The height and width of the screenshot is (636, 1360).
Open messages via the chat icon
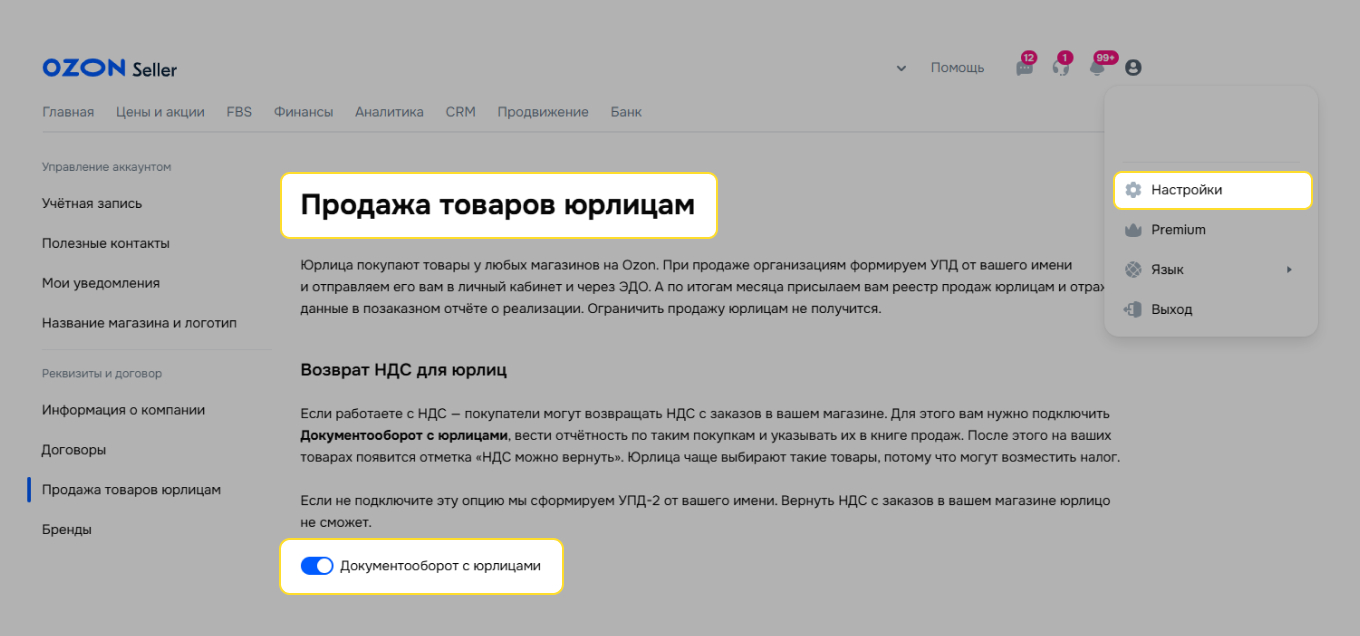coord(1024,67)
